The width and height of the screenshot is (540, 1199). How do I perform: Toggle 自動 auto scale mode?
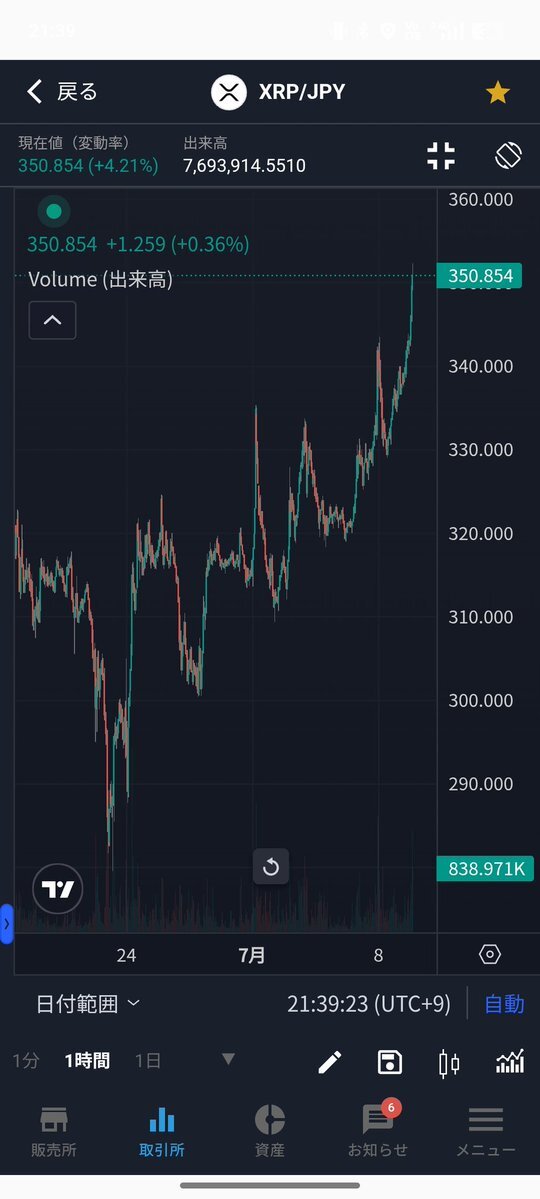504,1003
